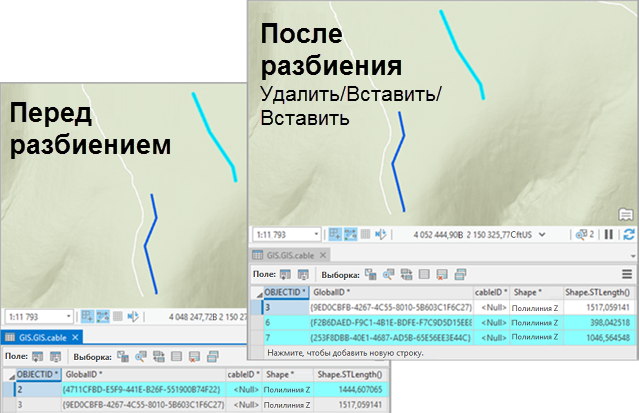
Task: Pause drawing in the right map view
Action: [609, 234]
